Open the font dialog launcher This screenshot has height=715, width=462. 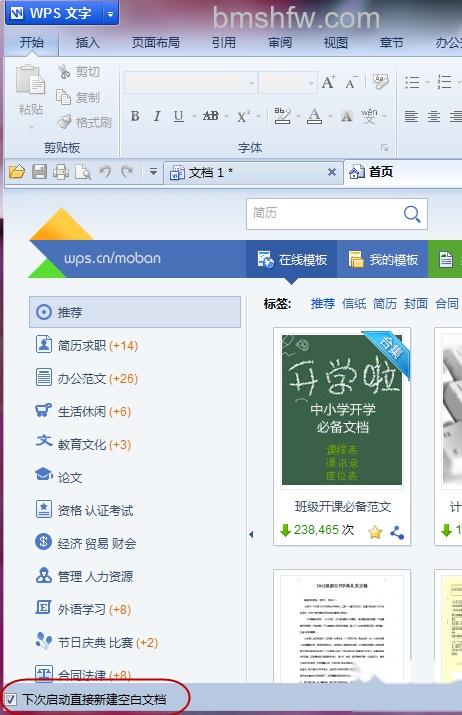(384, 147)
